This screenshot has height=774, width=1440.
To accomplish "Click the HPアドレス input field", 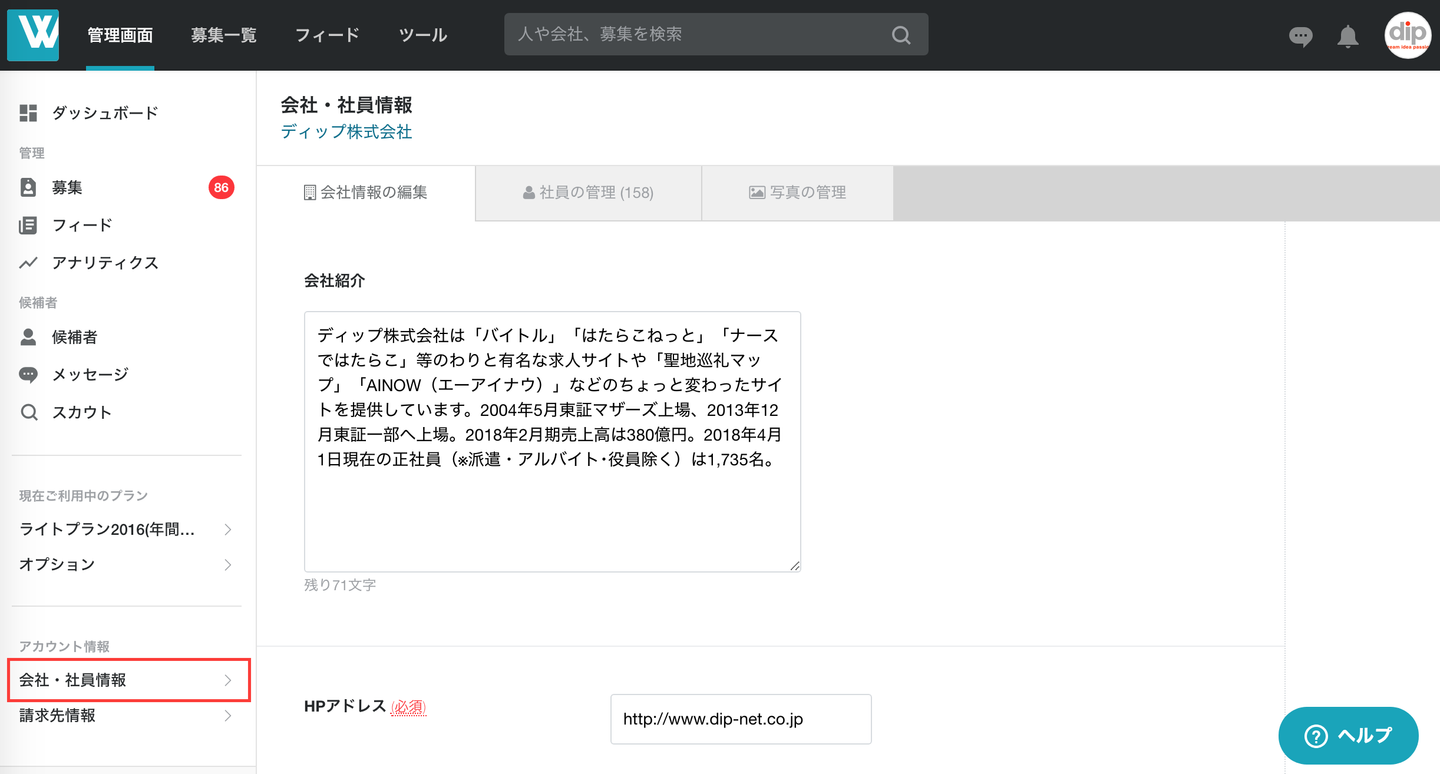I will (741, 719).
